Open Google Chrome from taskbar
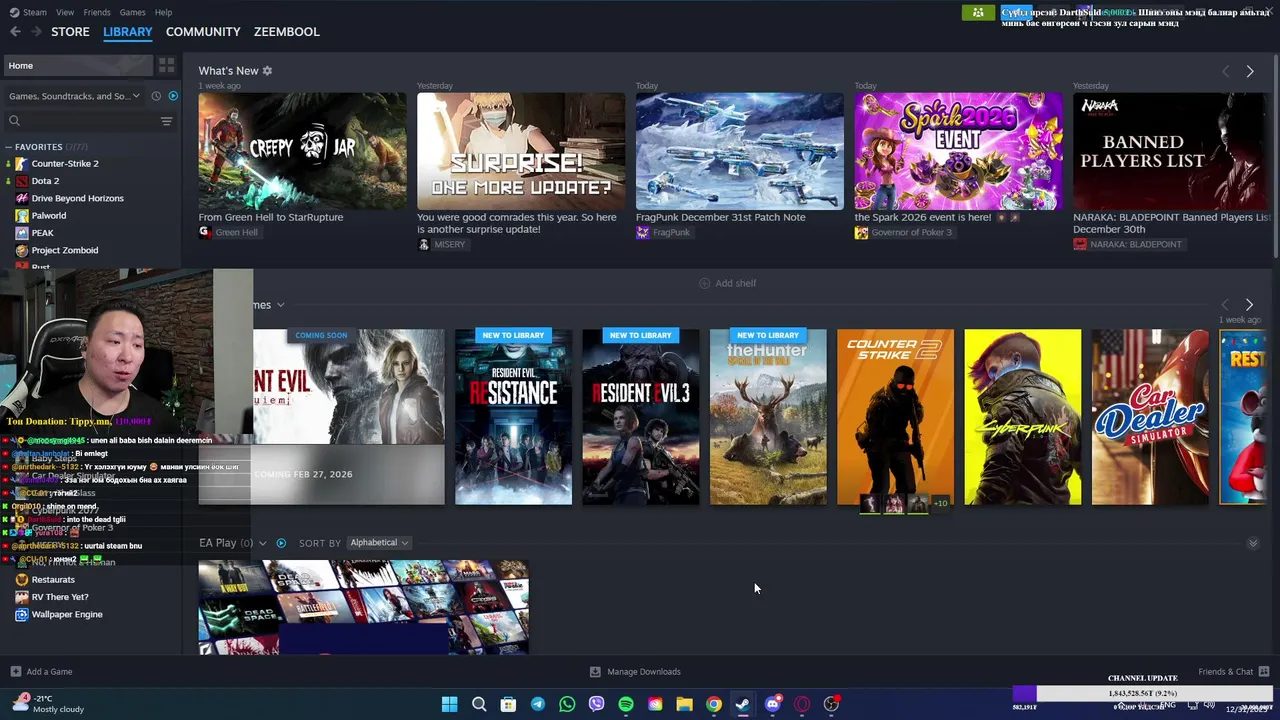The width and height of the screenshot is (1280, 720). tap(714, 704)
